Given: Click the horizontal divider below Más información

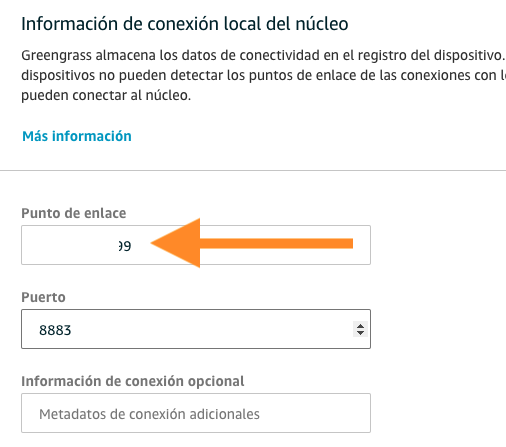Looking at the screenshot, I should click(x=253, y=170).
